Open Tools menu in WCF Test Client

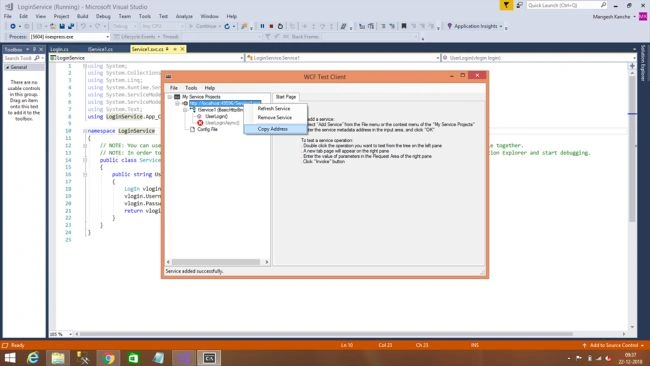tap(191, 88)
